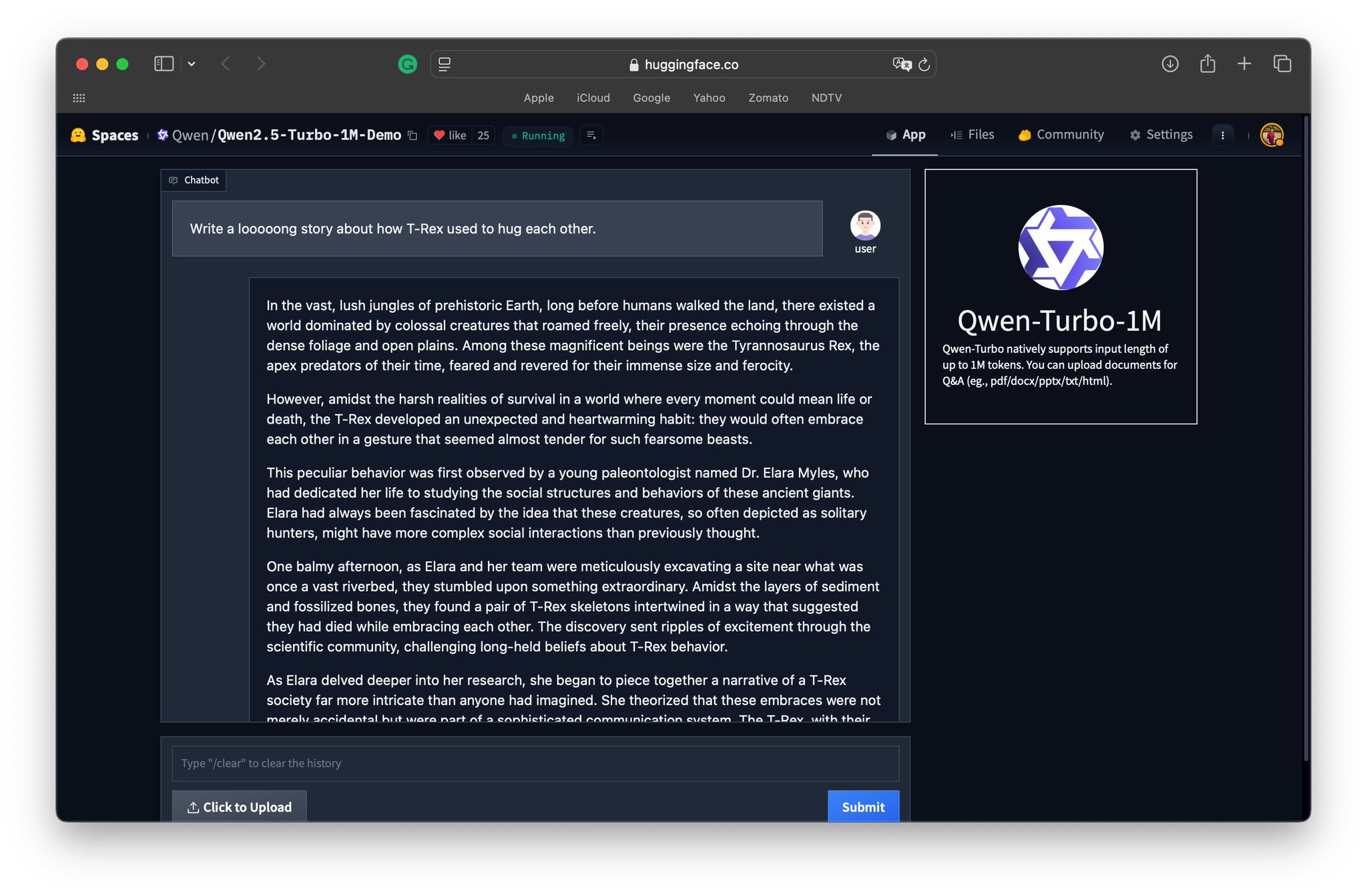
Task: Open the Apple bookmark
Action: [x=539, y=98]
